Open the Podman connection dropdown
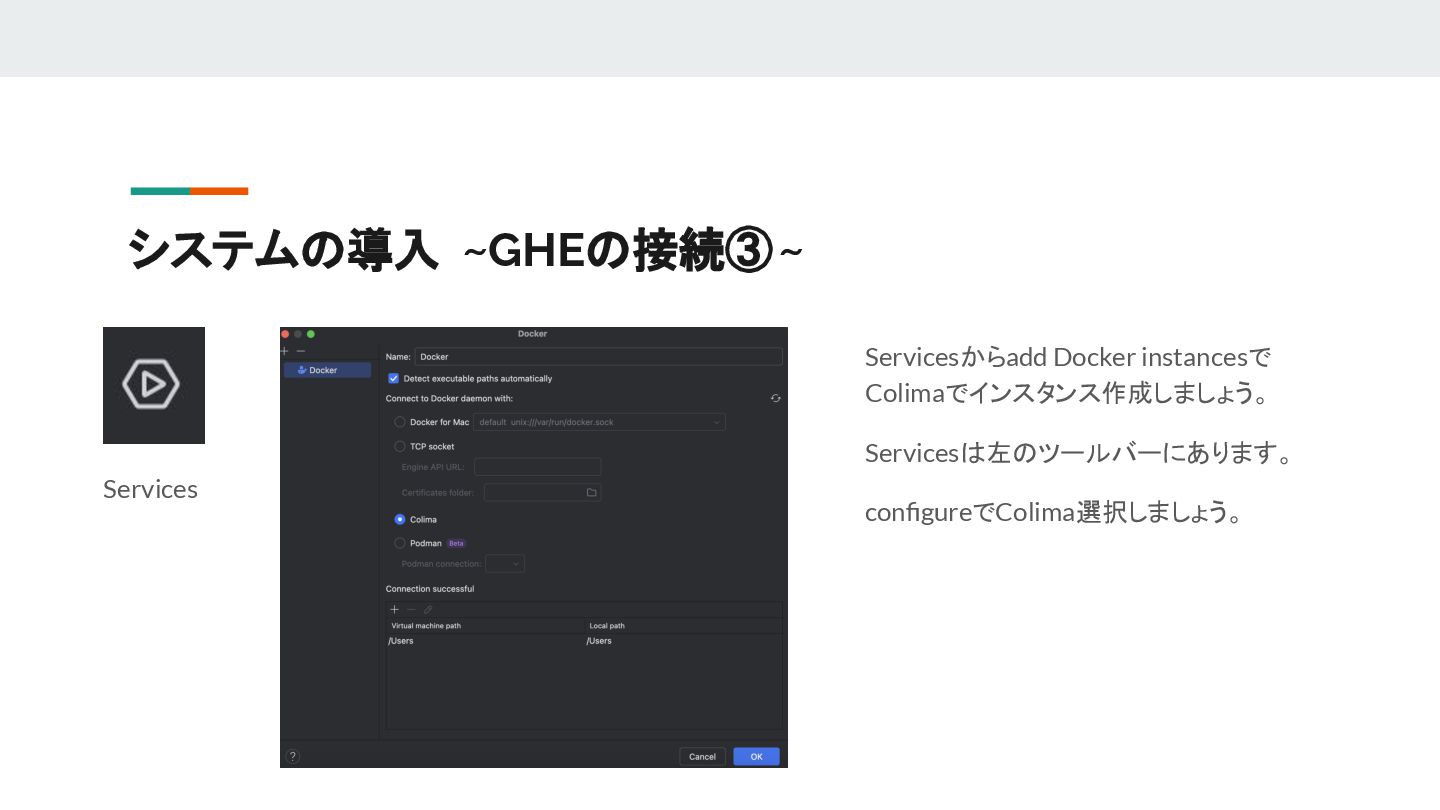 pyautogui.click(x=505, y=564)
